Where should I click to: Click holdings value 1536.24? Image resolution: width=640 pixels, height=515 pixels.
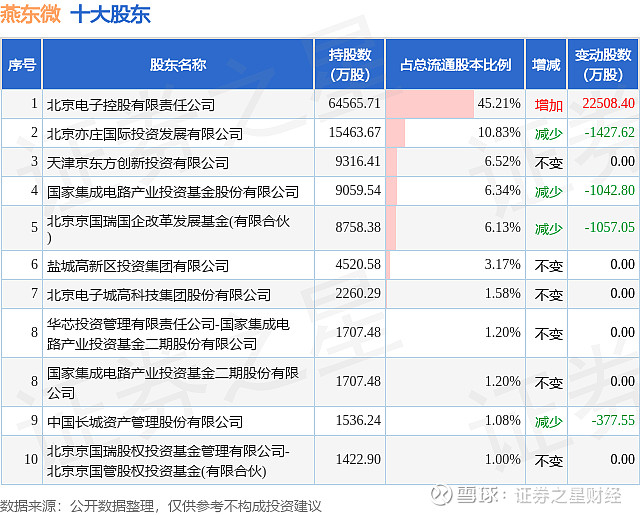(x=358, y=420)
